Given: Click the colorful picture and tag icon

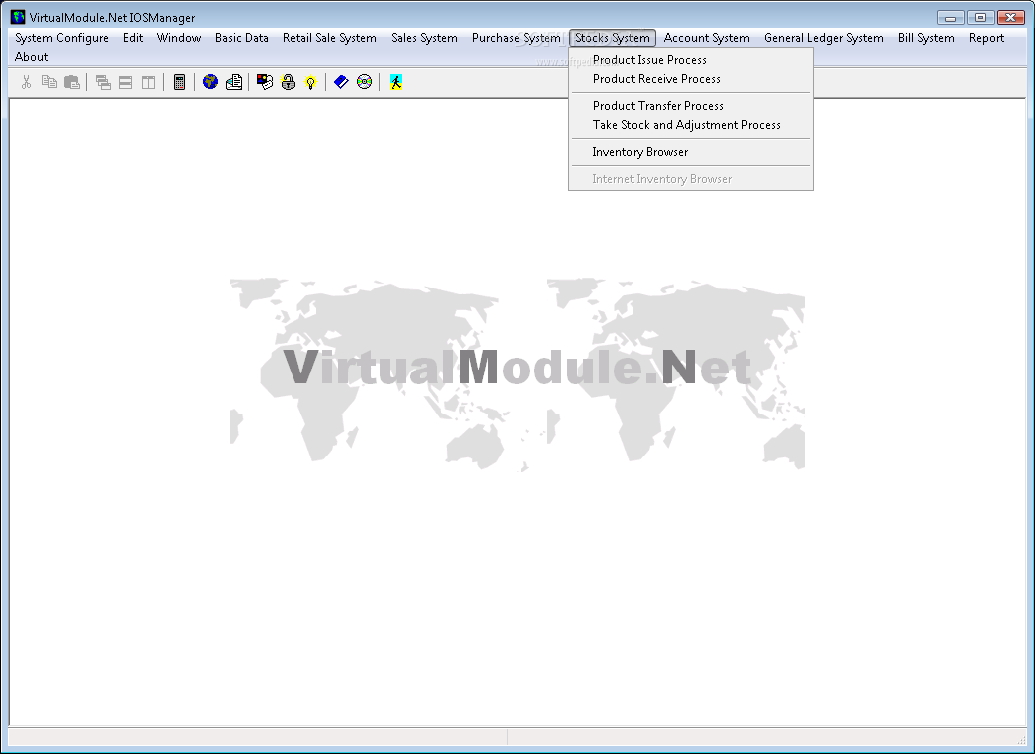Looking at the screenshot, I should [x=265, y=82].
